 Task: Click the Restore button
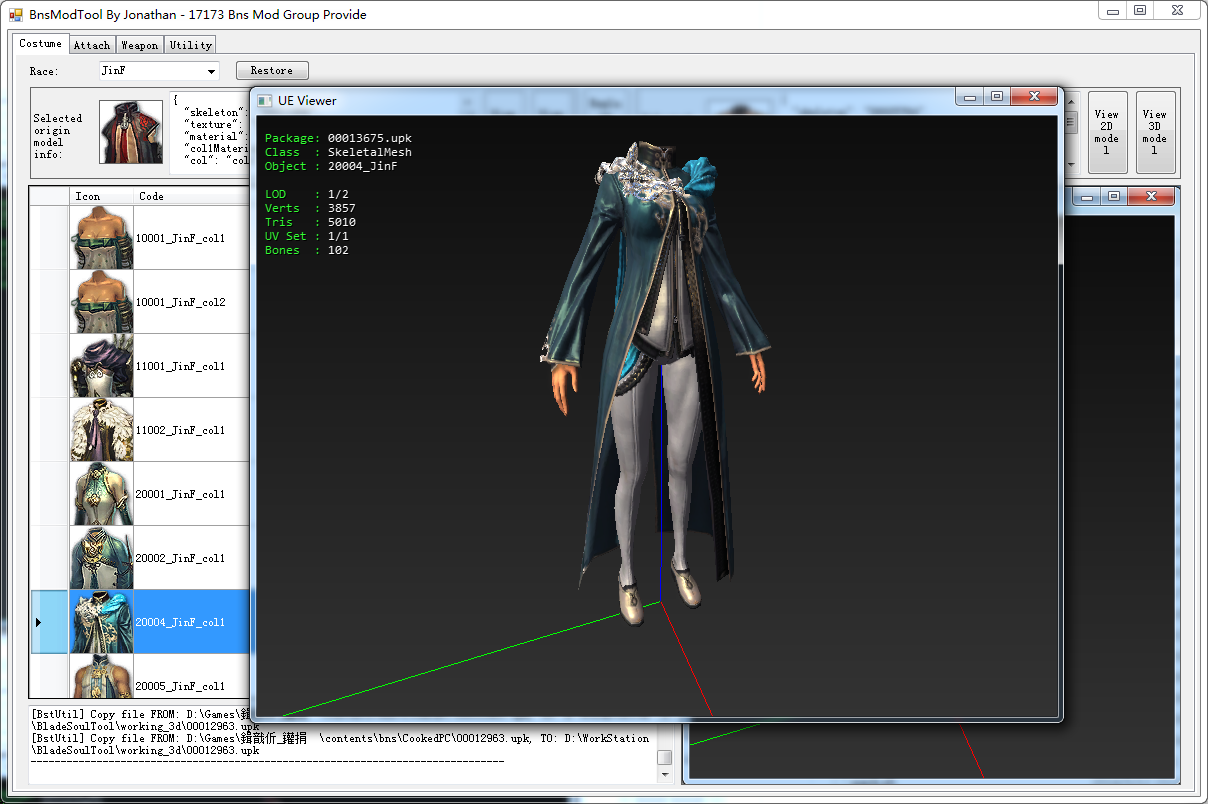[x=272, y=71]
